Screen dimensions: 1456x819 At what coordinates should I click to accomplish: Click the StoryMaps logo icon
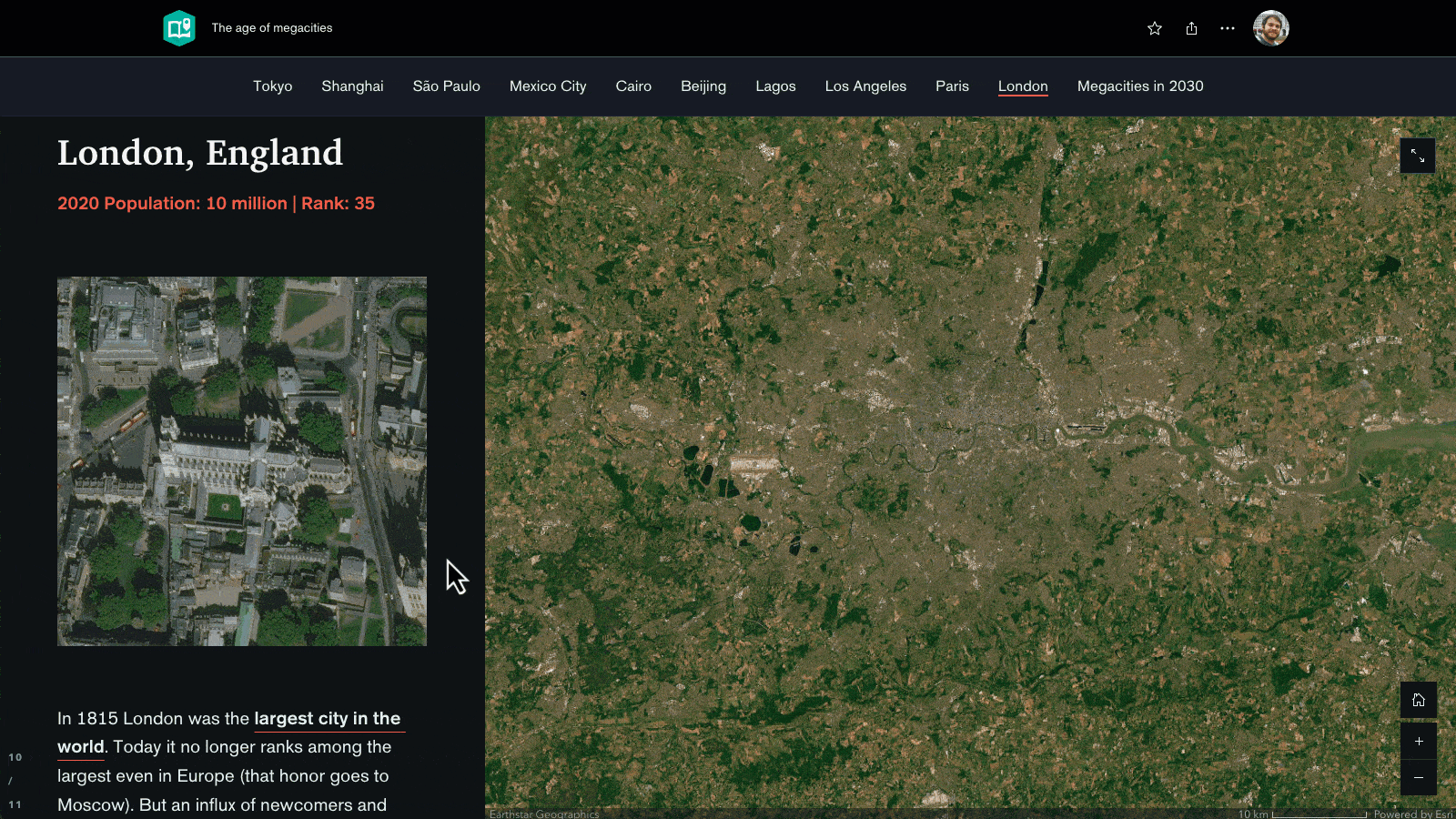(179, 28)
